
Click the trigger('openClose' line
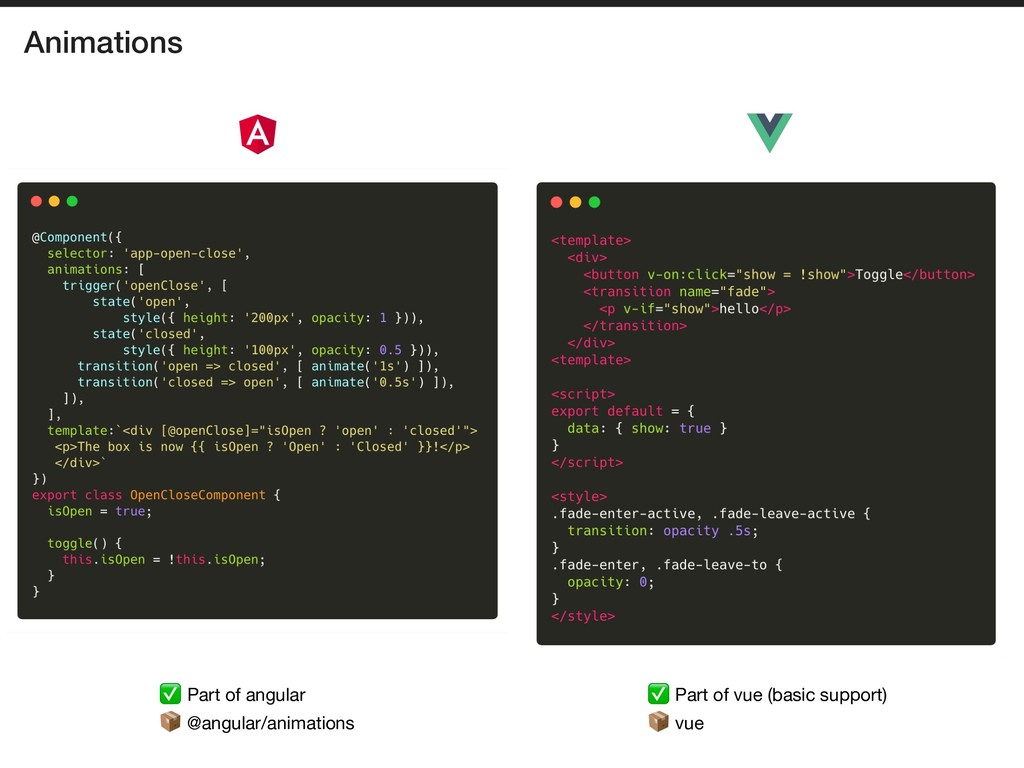pyautogui.click(x=144, y=285)
